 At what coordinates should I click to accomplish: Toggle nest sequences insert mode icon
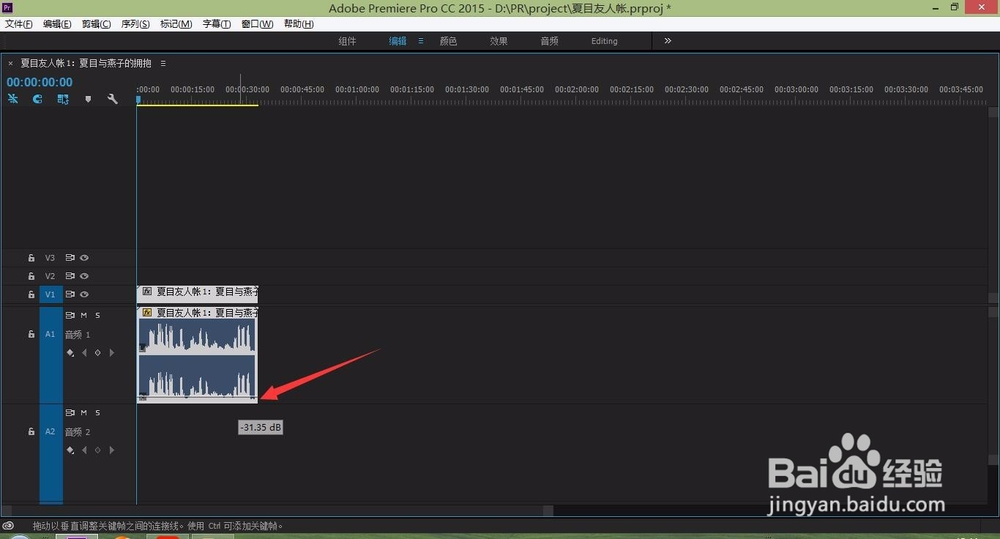point(13,99)
